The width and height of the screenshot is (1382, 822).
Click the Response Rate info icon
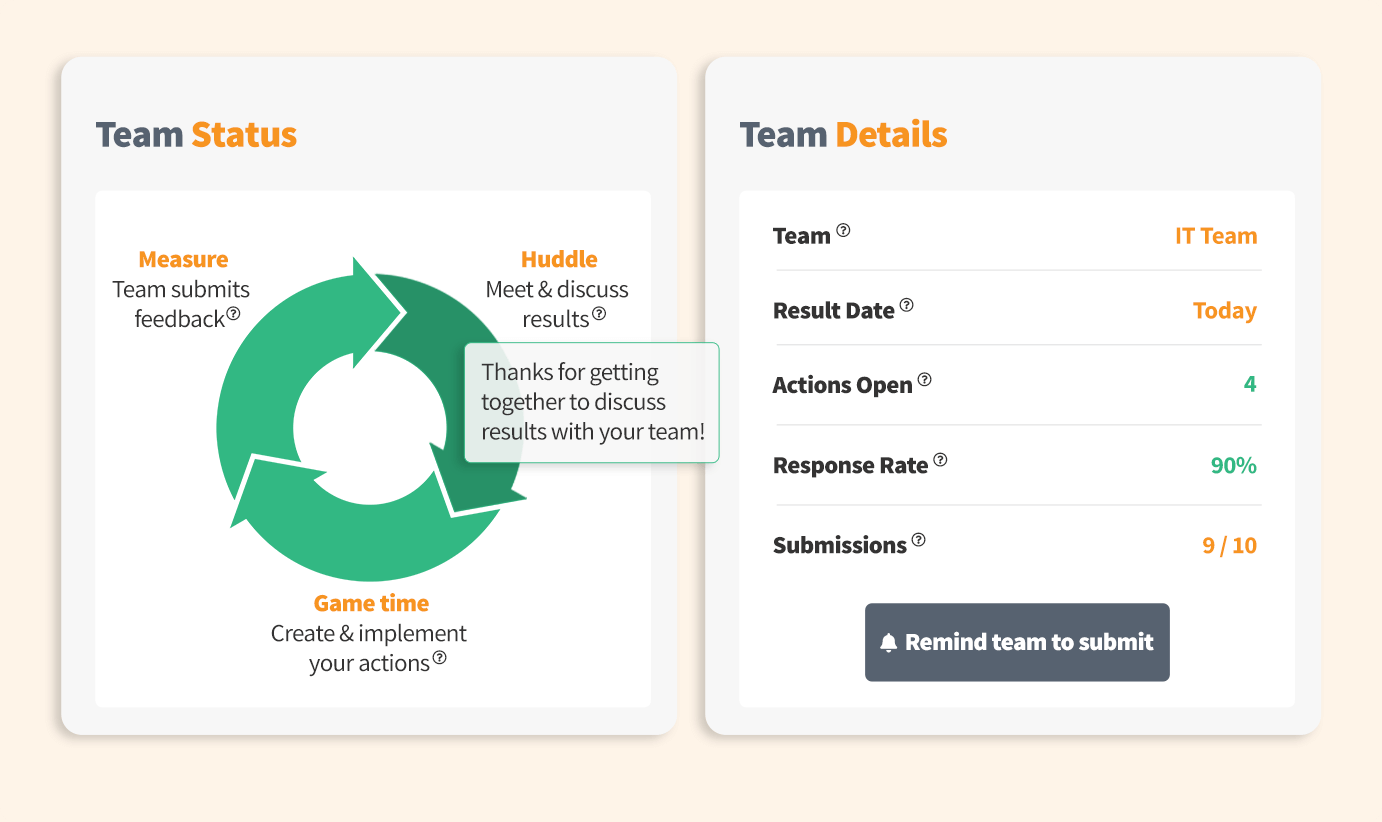(940, 461)
